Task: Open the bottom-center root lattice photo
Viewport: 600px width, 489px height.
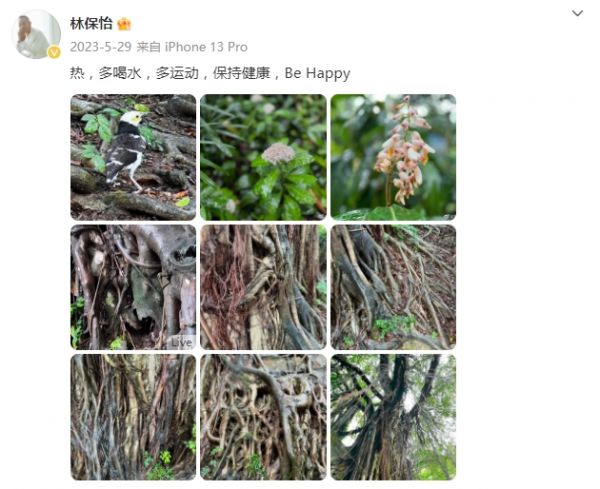Action: [x=263, y=417]
